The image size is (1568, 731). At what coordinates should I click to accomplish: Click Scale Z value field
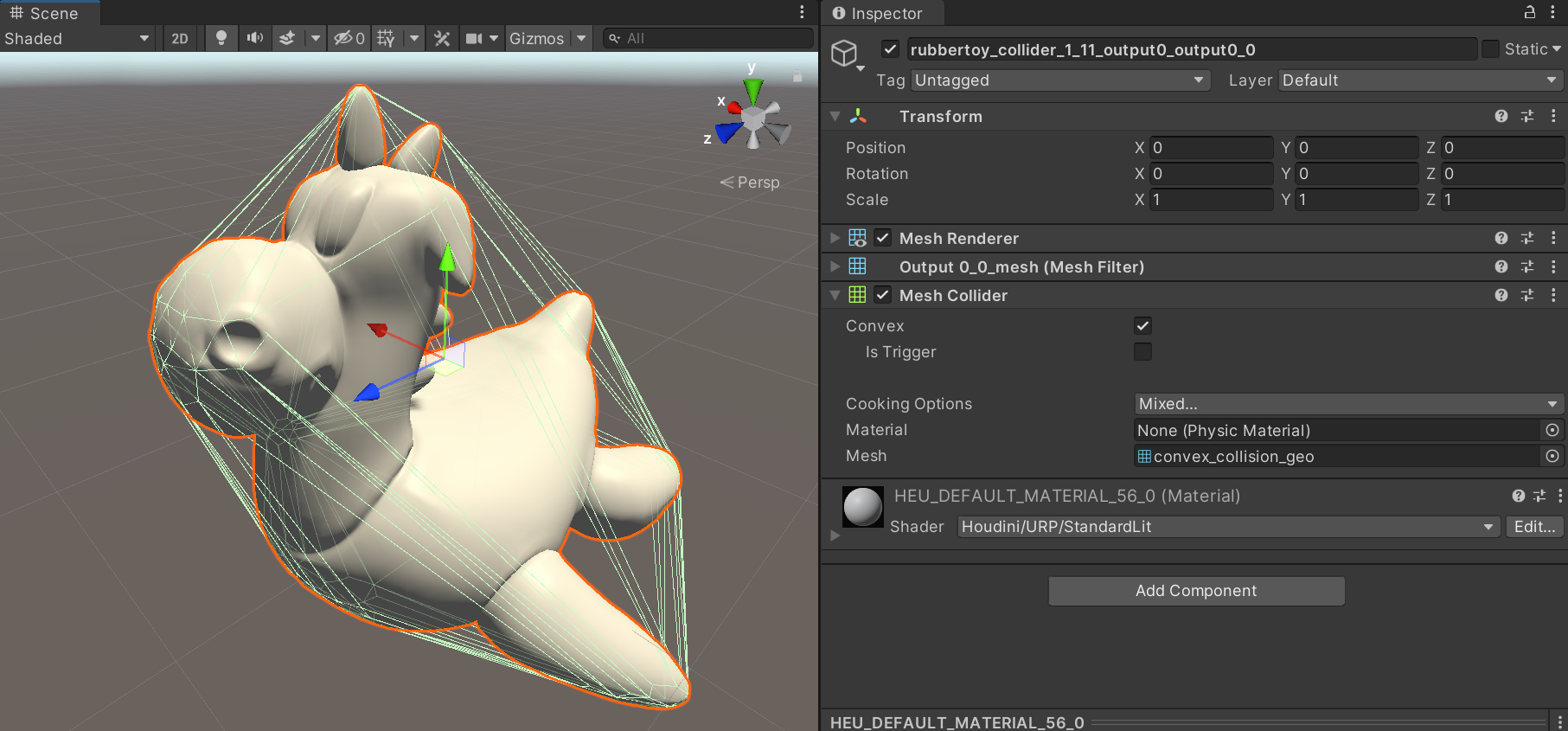(1502, 200)
